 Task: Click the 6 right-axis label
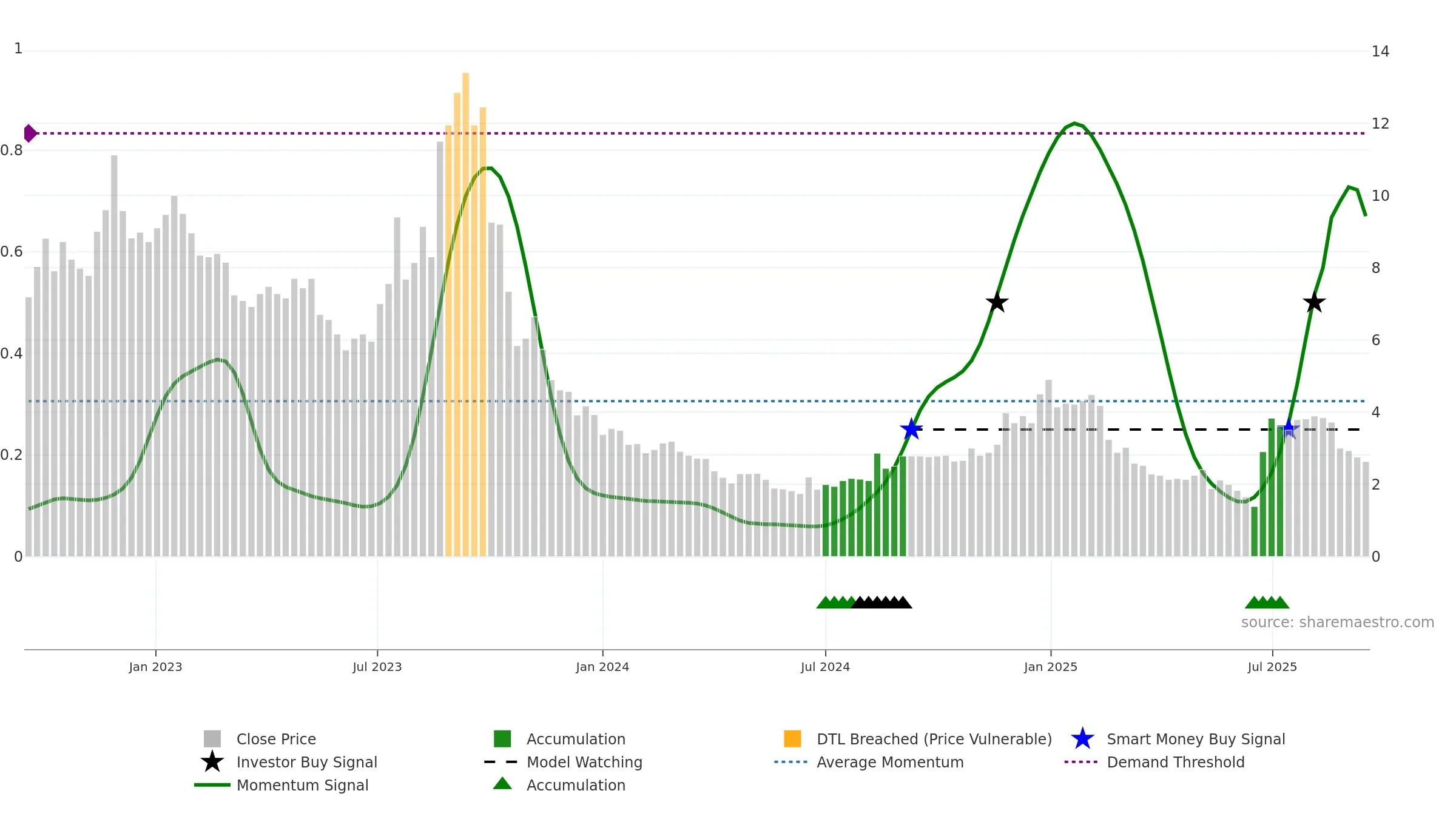pyautogui.click(x=1376, y=340)
